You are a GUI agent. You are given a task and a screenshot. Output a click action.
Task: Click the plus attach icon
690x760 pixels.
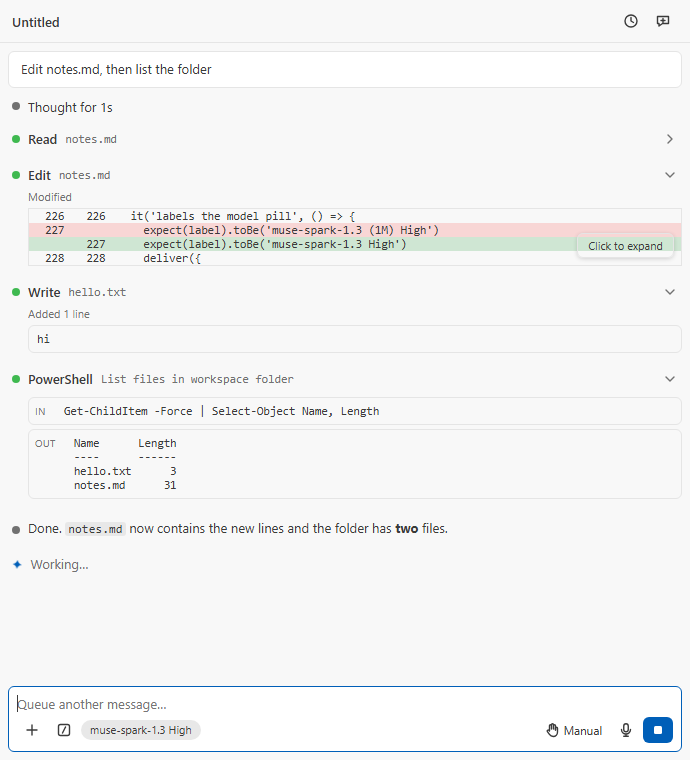coord(32,730)
